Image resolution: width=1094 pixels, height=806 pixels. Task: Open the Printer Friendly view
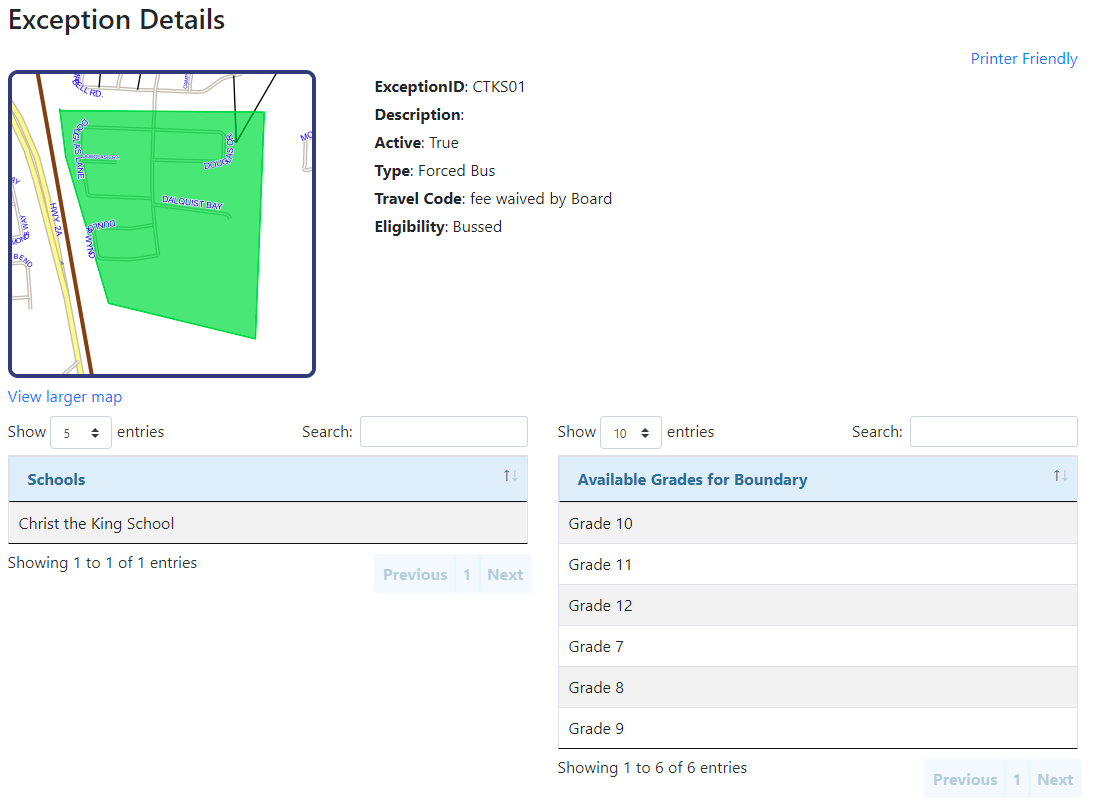coord(1023,59)
